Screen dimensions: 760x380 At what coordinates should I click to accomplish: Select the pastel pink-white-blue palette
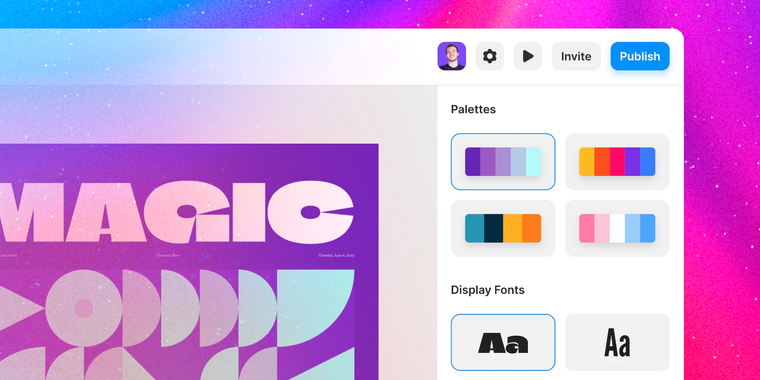pyautogui.click(x=617, y=228)
